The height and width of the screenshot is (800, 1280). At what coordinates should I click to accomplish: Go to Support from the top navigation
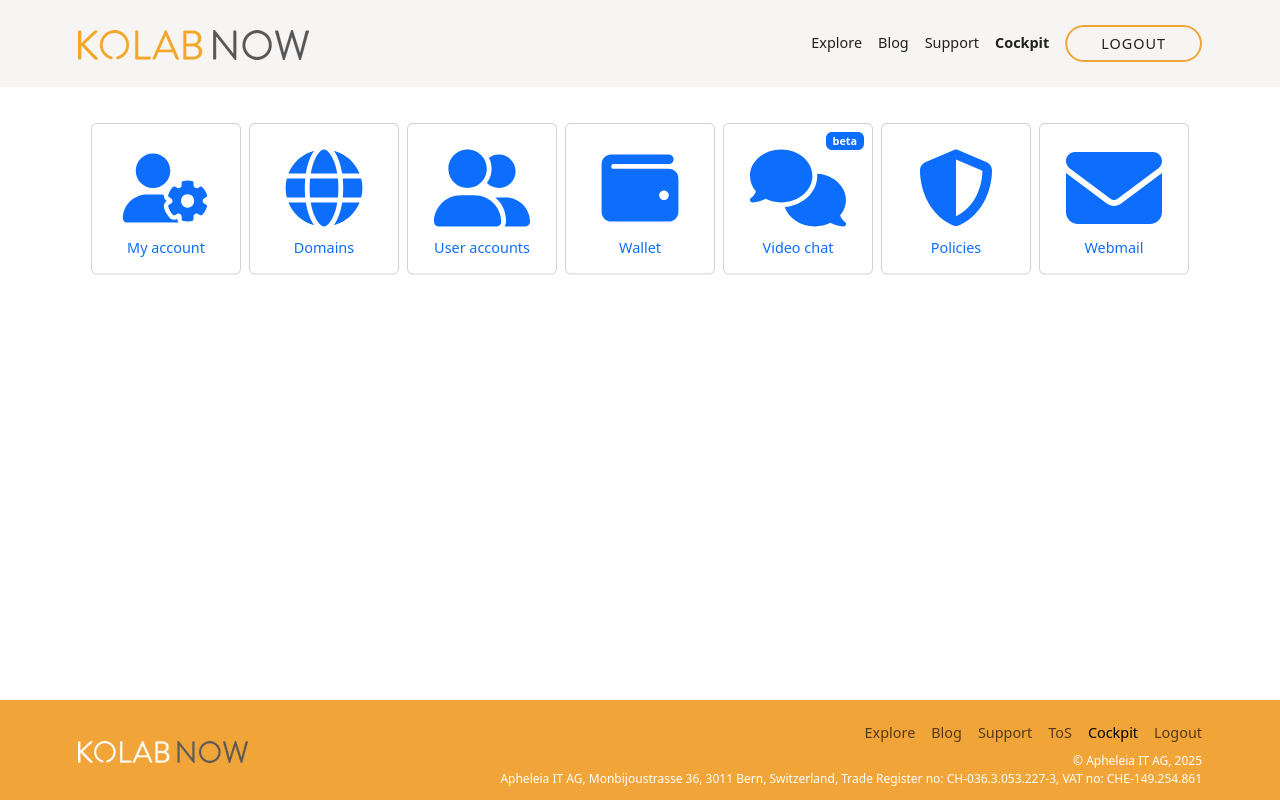[951, 42]
